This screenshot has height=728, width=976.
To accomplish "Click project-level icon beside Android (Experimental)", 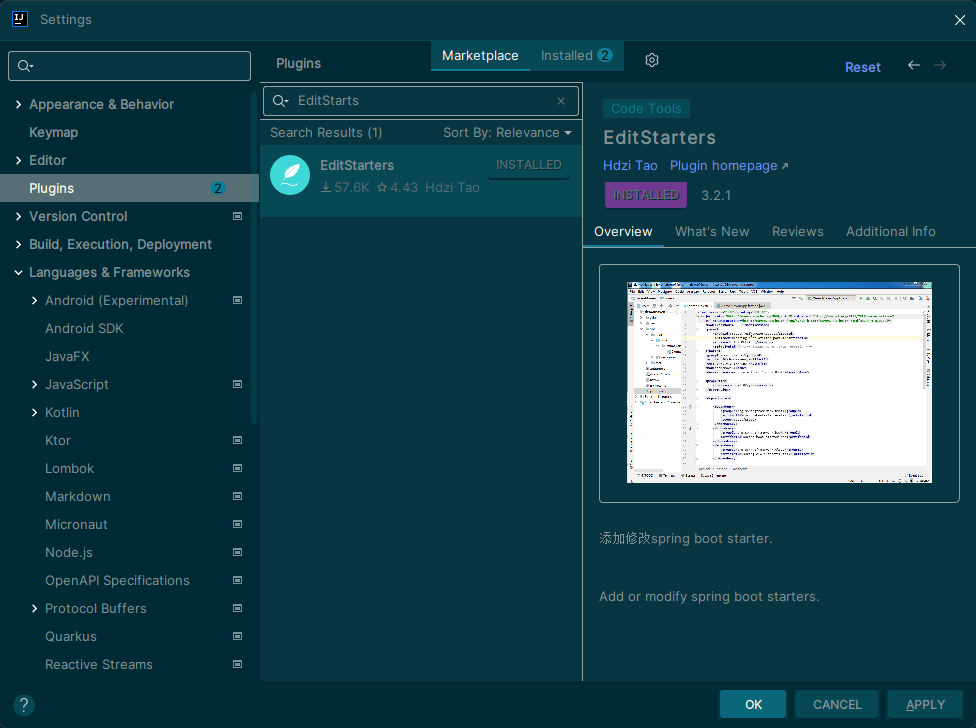I will pos(237,300).
